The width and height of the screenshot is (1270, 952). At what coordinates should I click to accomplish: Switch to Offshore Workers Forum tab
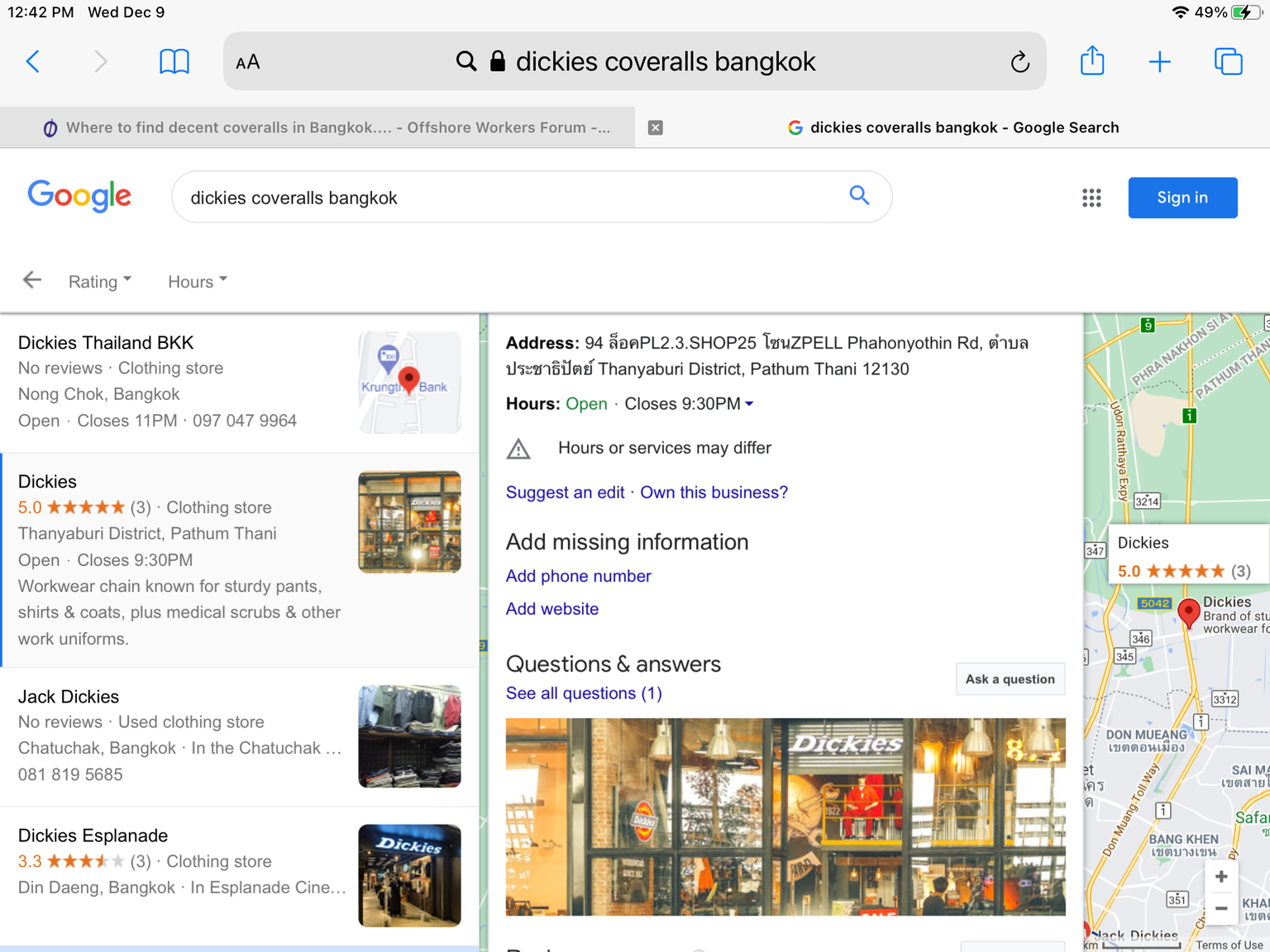coord(317,127)
